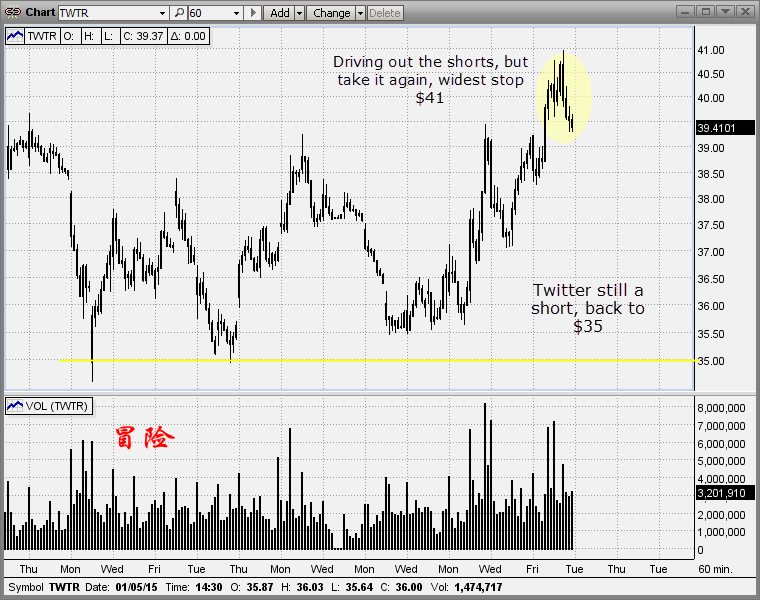Expand the Change dropdown arrow
Screen dimensions: 760x600
pos(360,13)
